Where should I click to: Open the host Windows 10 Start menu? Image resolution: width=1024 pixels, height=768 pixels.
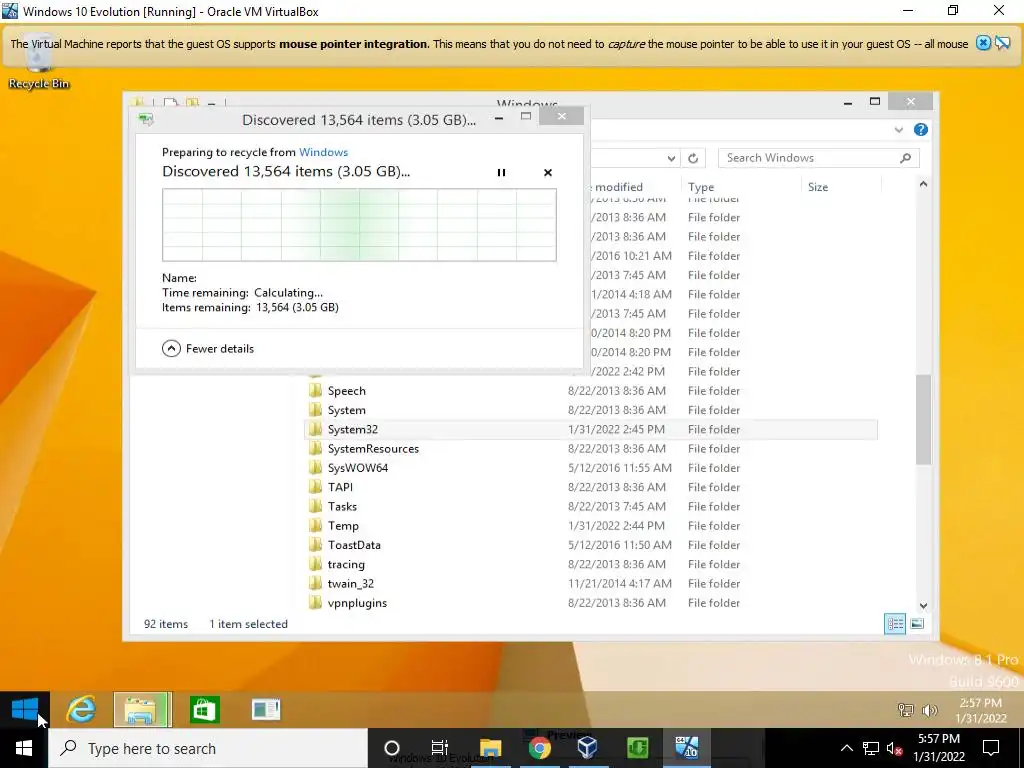pos(24,748)
